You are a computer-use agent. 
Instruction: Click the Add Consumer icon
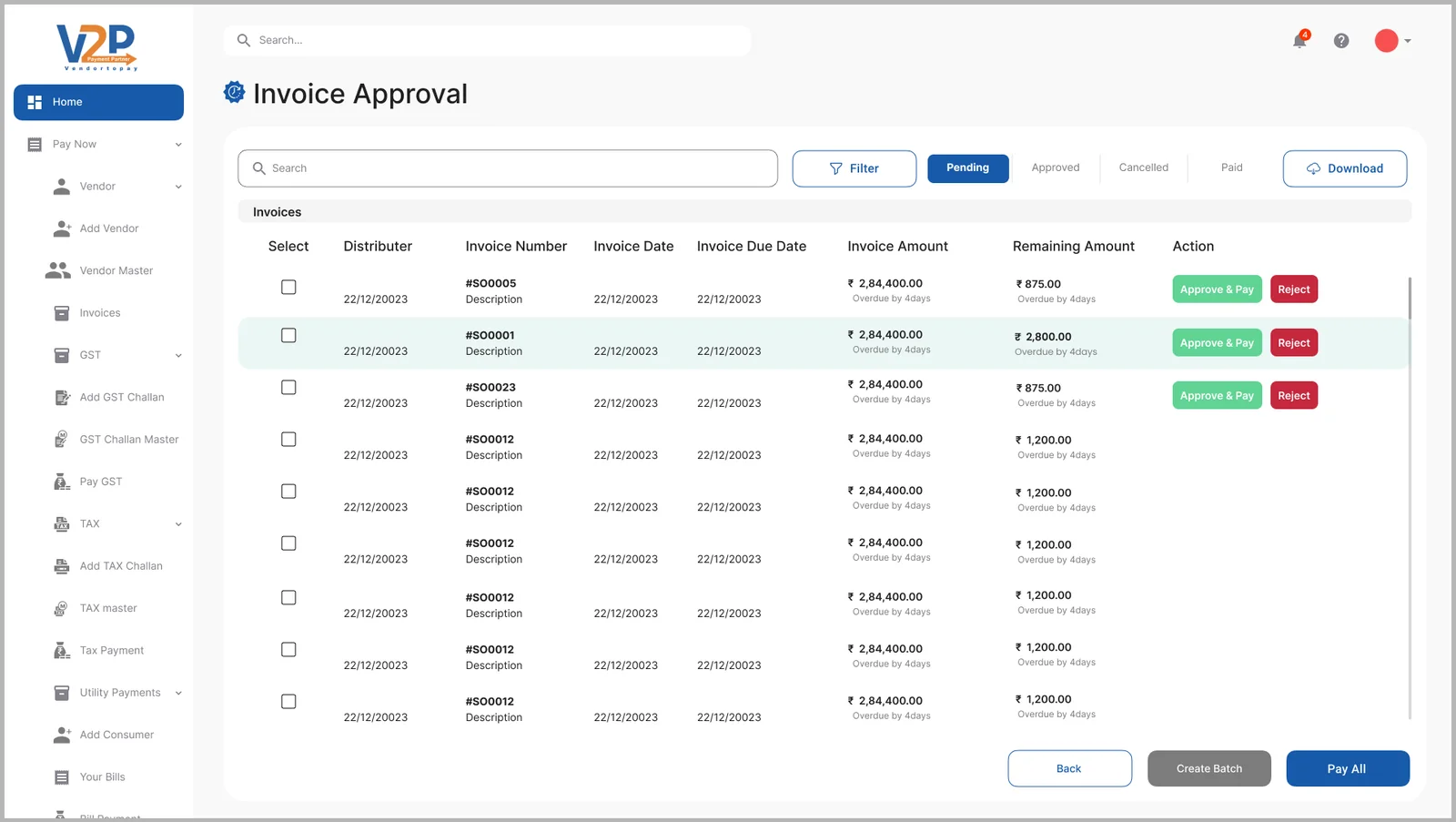click(62, 735)
